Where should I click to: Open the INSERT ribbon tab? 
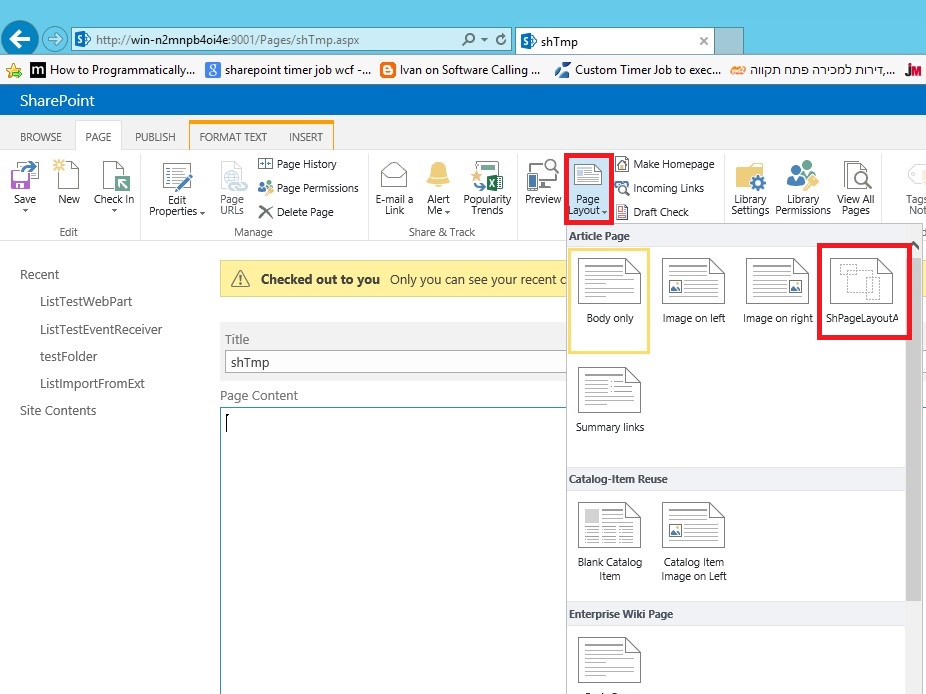point(306,137)
